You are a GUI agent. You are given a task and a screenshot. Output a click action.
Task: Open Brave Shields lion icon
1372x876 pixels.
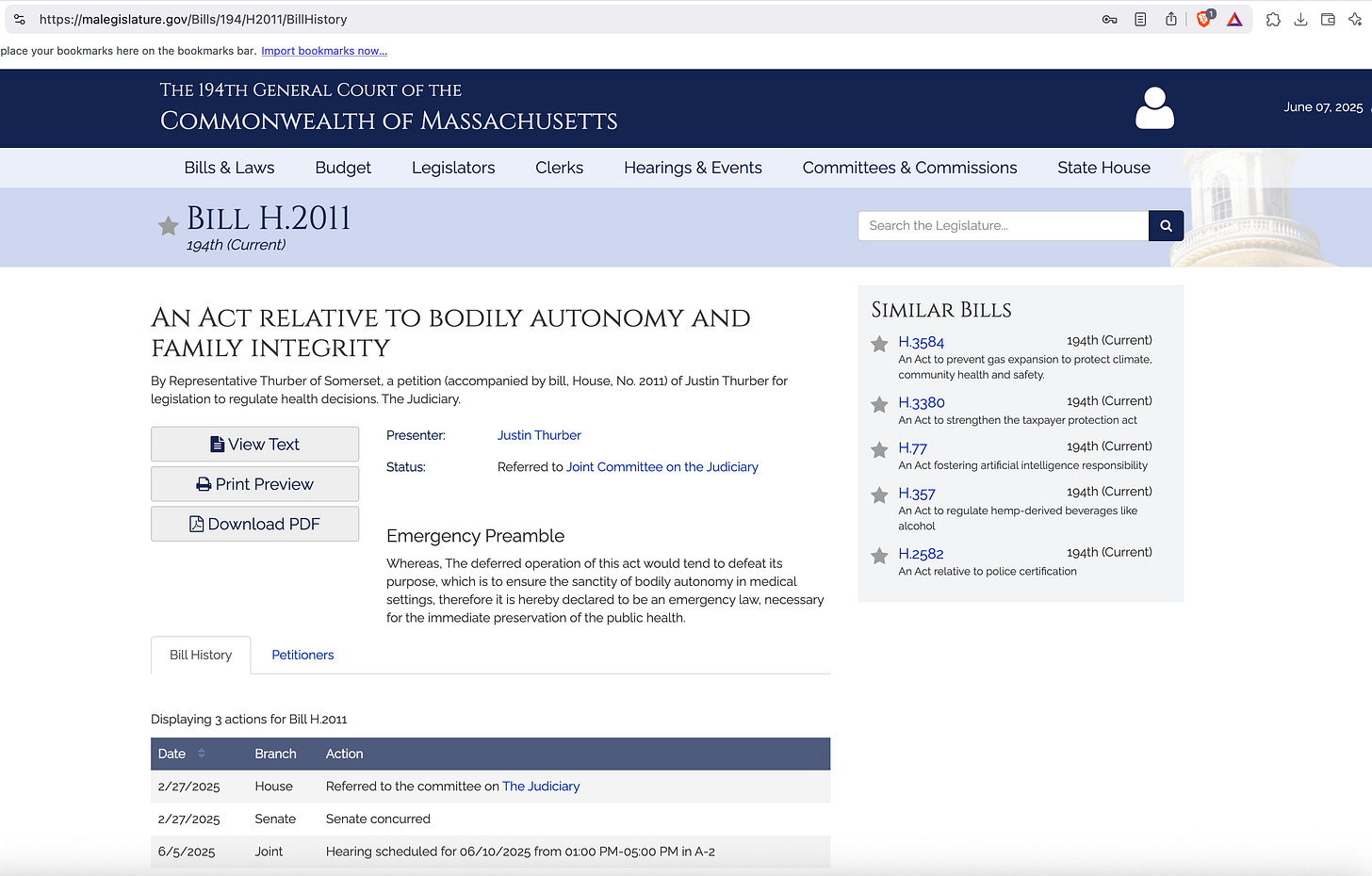[x=1204, y=19]
